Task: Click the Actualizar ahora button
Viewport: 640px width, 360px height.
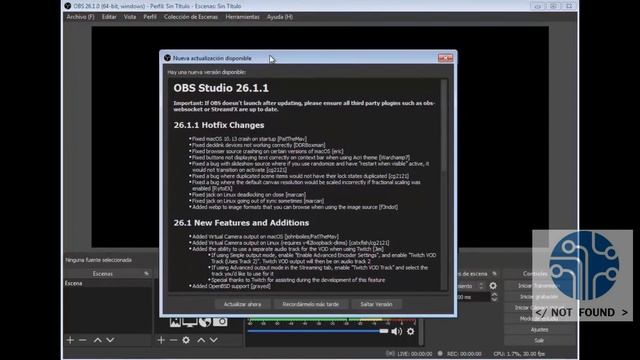Action: tap(242, 304)
